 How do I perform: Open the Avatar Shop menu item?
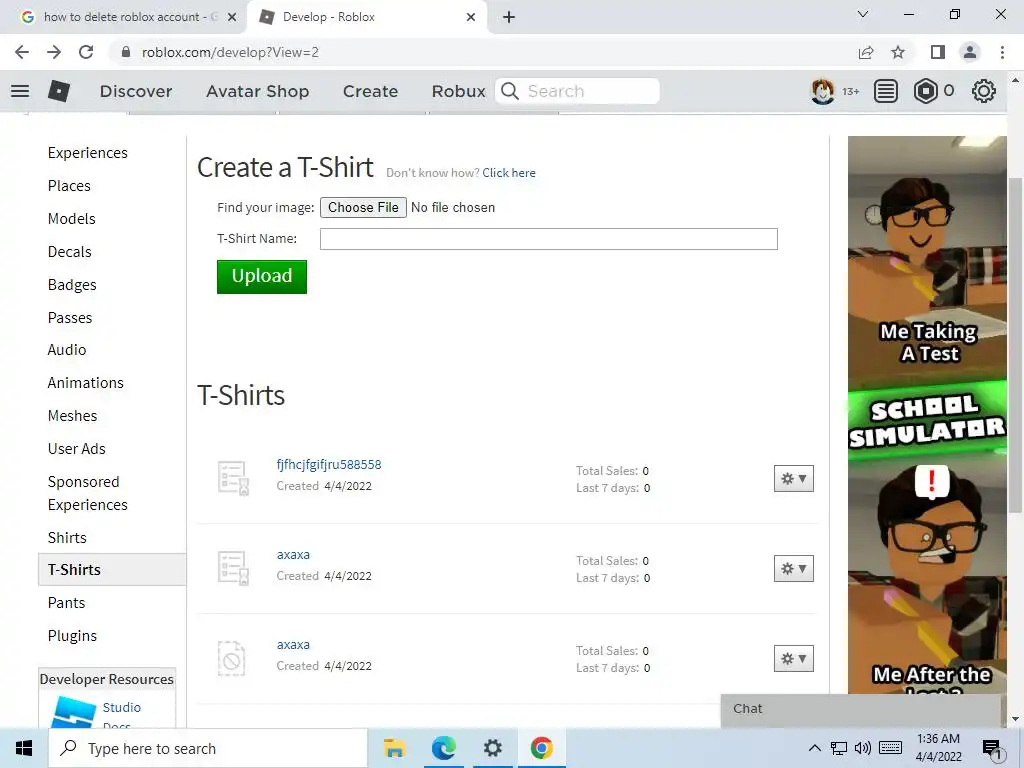pos(257,91)
